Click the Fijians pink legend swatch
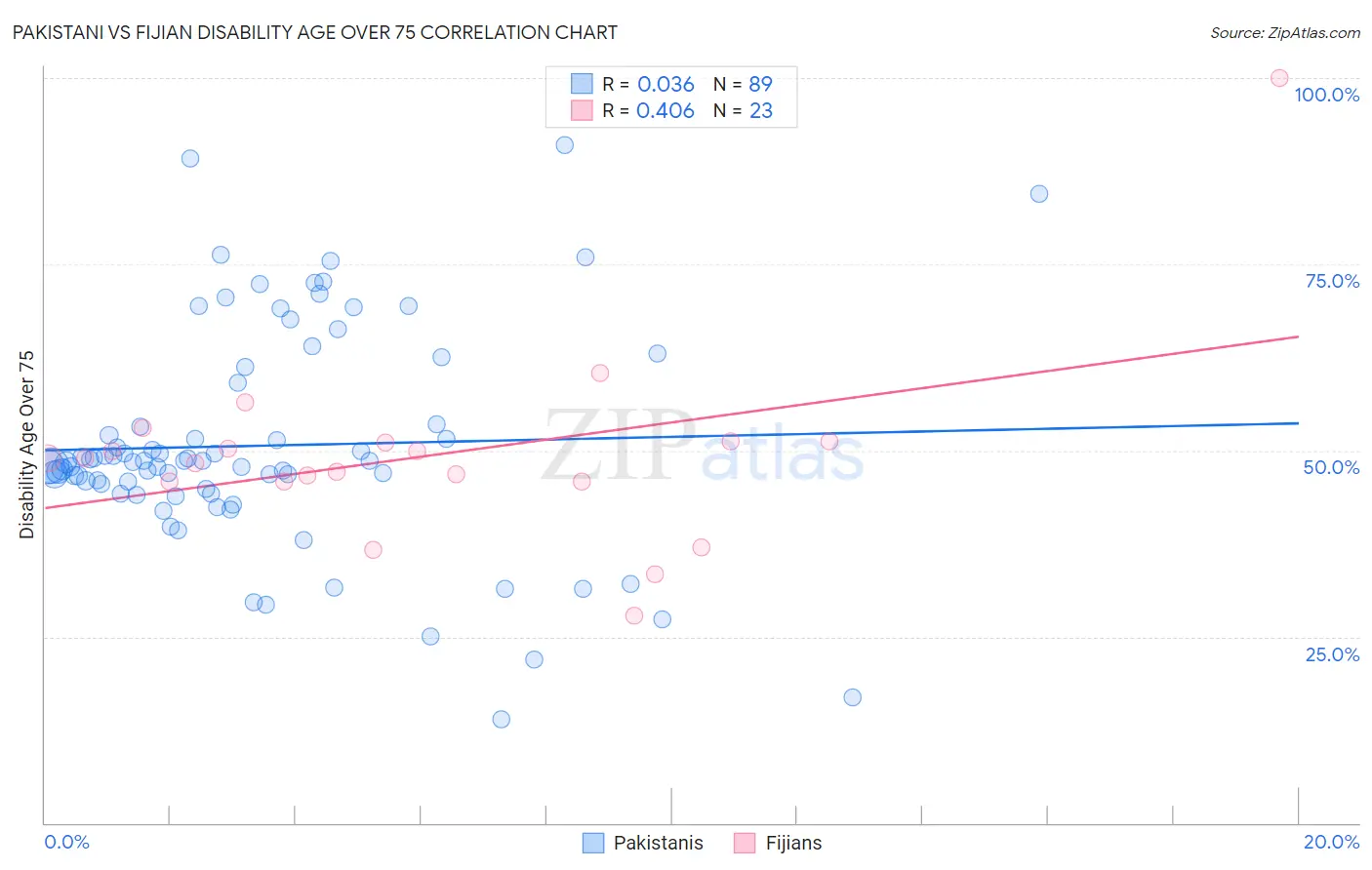 coord(746,843)
